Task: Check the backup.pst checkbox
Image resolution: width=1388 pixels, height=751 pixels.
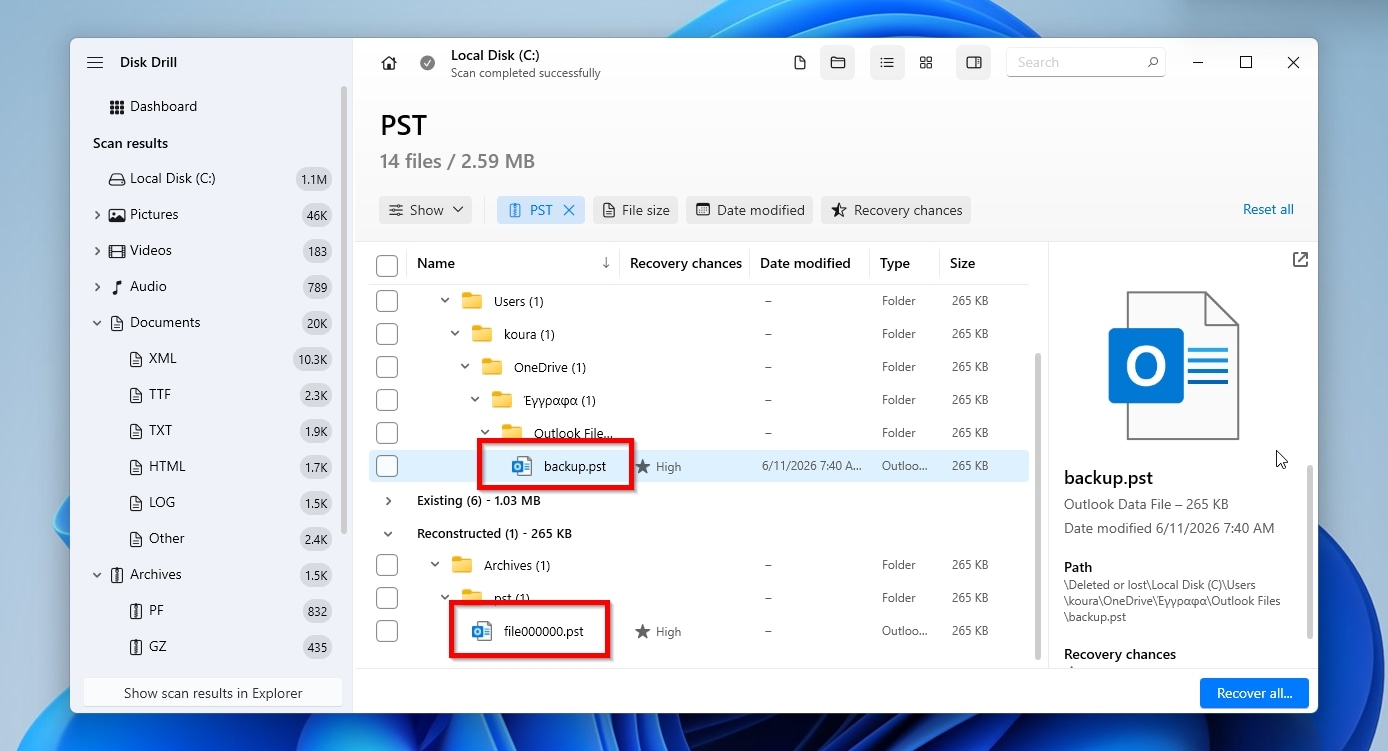Action: click(x=387, y=466)
